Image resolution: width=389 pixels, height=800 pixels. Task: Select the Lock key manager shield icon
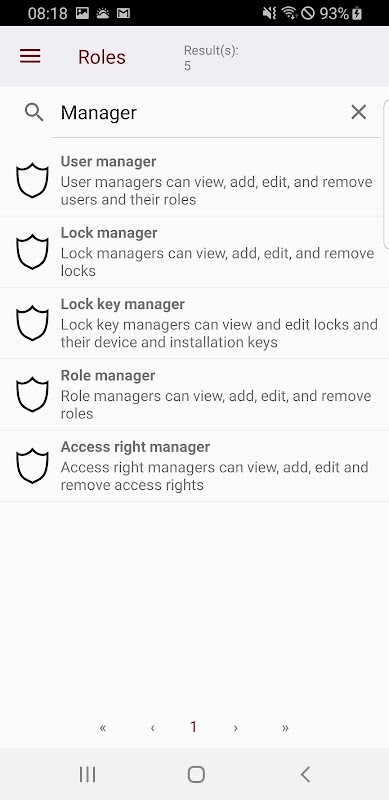click(32, 323)
